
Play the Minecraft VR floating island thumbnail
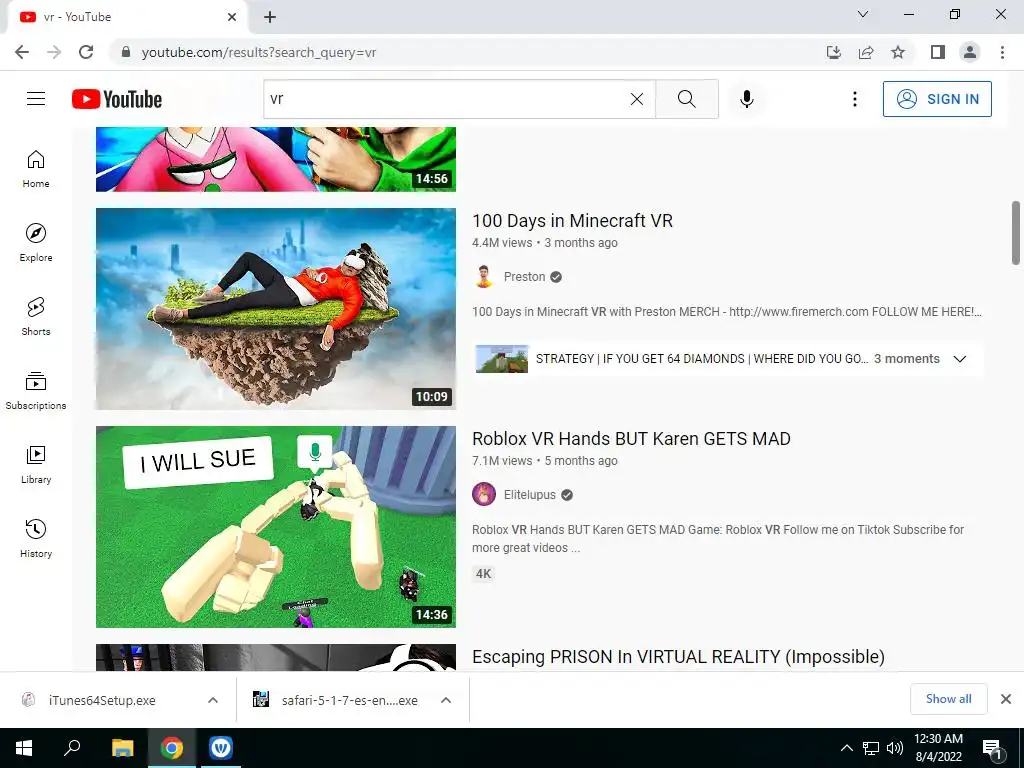(276, 309)
